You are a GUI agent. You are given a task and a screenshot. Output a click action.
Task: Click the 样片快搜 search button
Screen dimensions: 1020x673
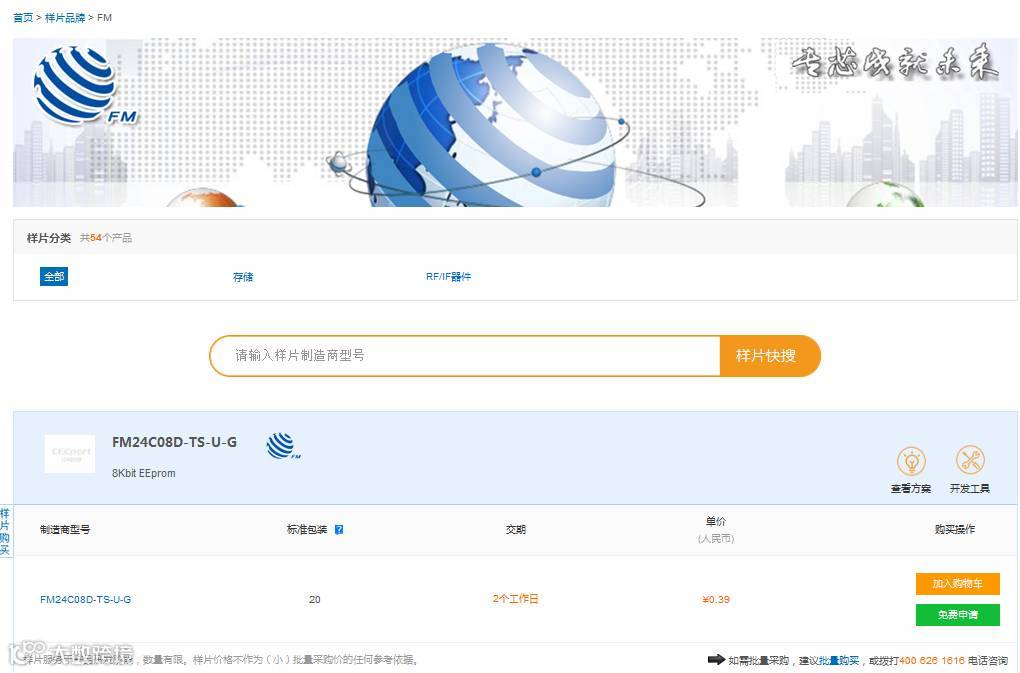[770, 356]
